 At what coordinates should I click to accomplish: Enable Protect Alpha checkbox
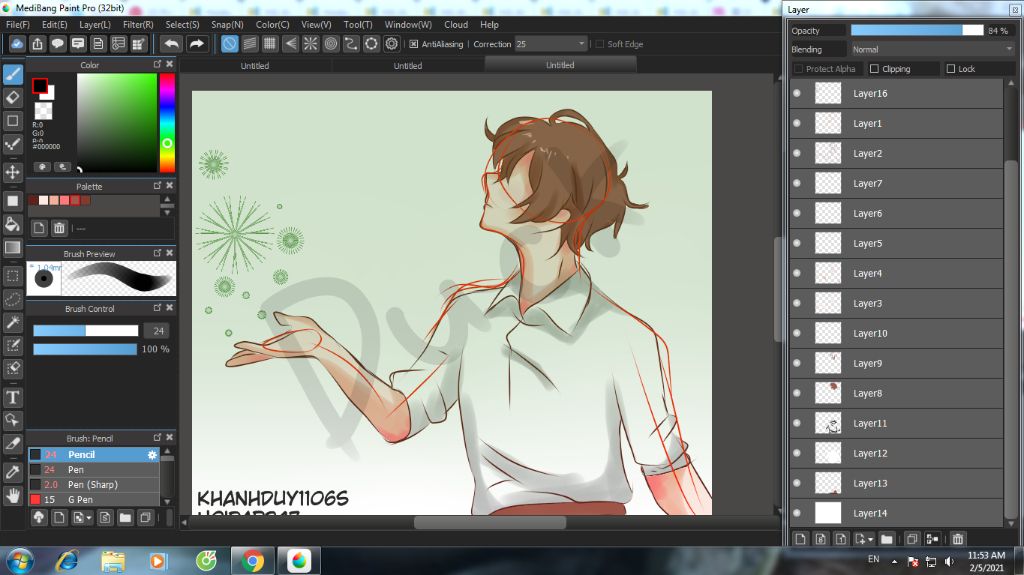pos(798,69)
